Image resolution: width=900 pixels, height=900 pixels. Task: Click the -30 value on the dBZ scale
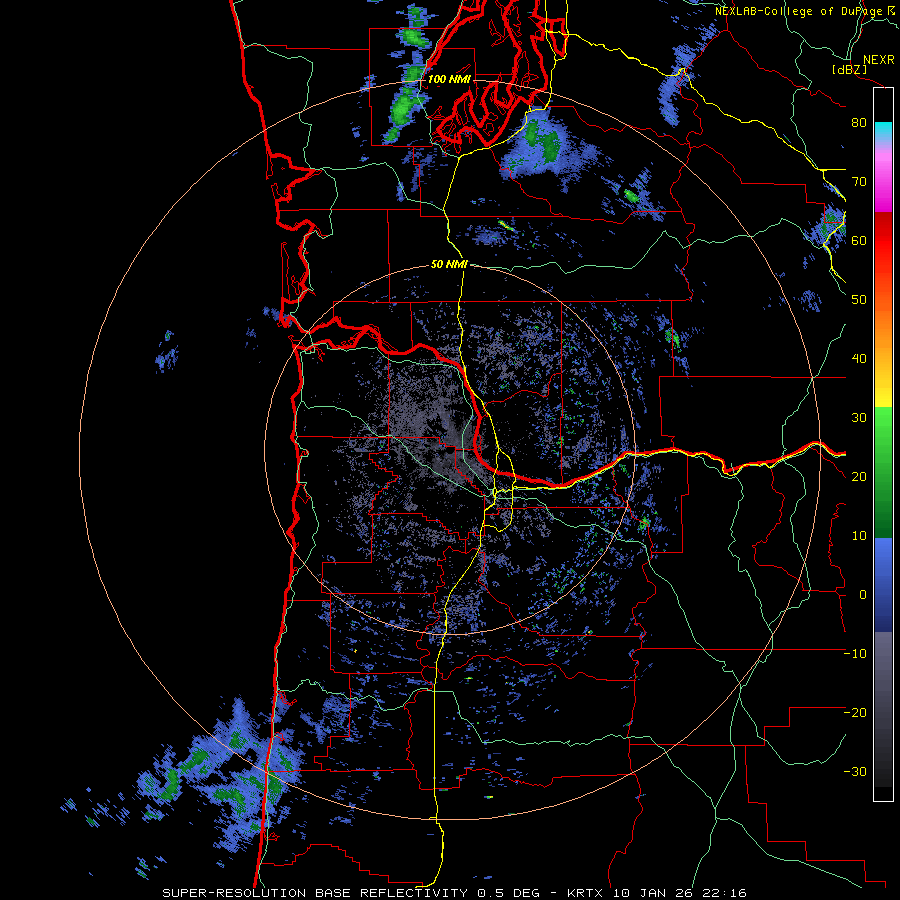(x=855, y=772)
